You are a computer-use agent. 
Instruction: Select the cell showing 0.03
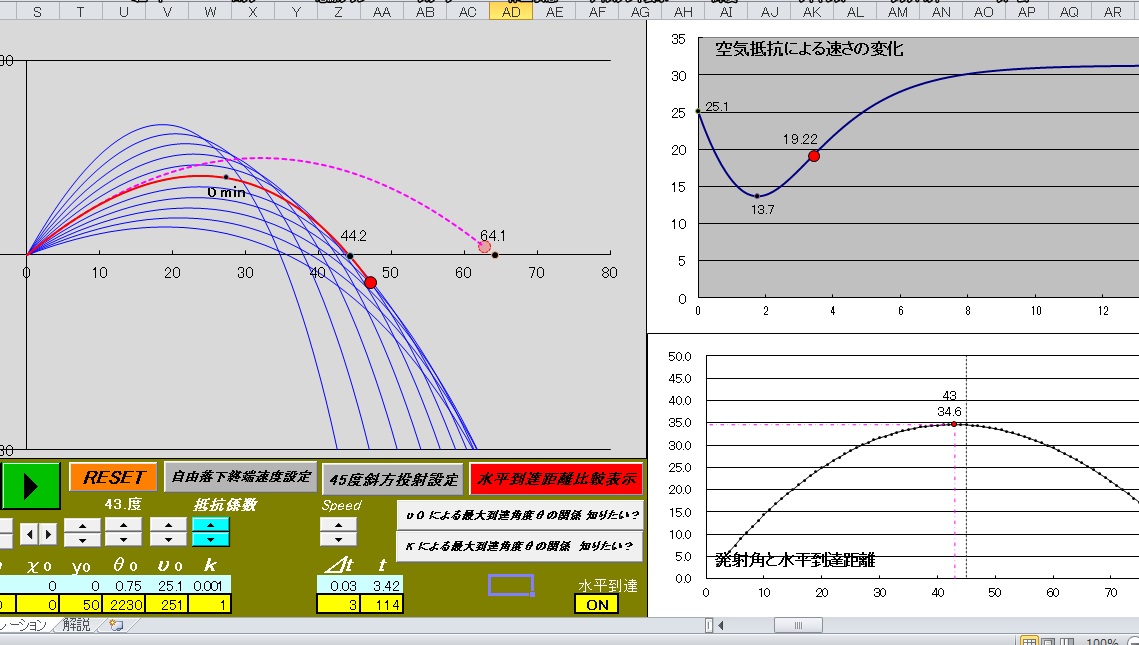click(x=339, y=585)
